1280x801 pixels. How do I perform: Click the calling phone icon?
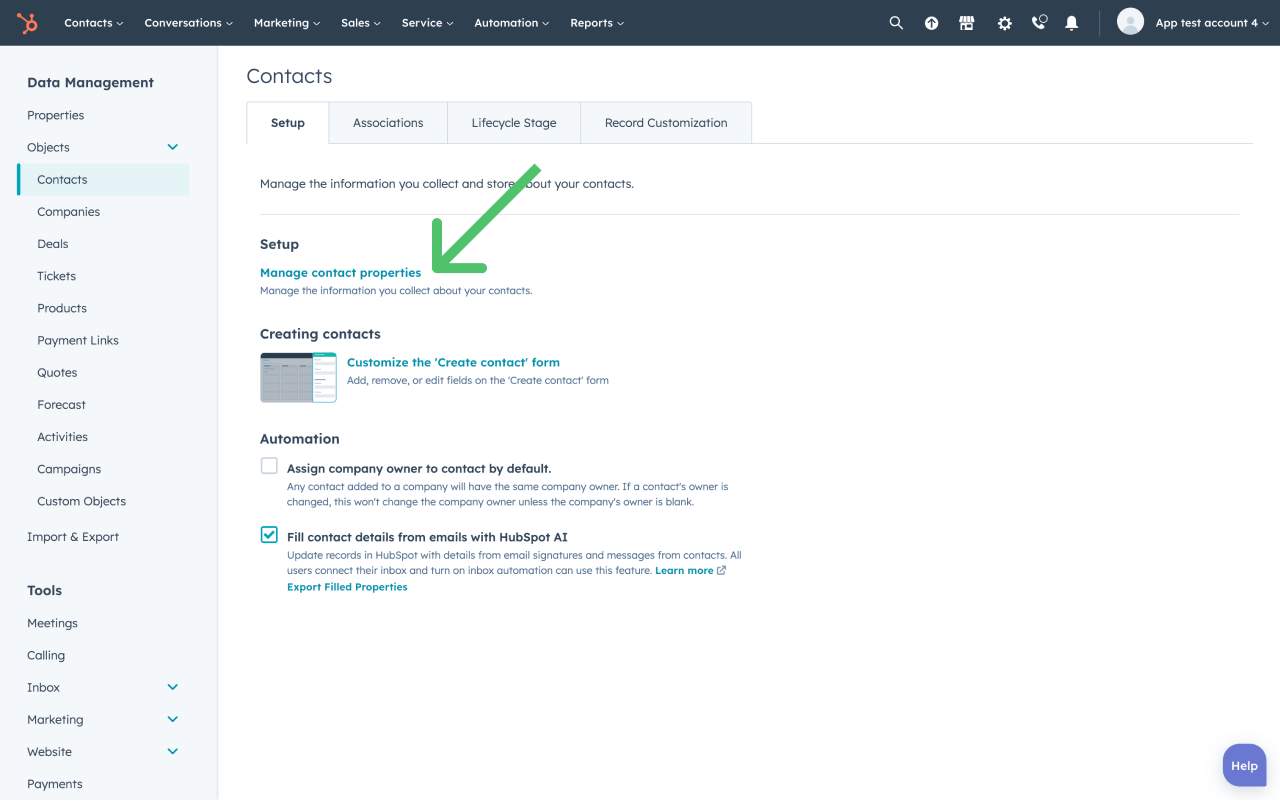(1039, 22)
